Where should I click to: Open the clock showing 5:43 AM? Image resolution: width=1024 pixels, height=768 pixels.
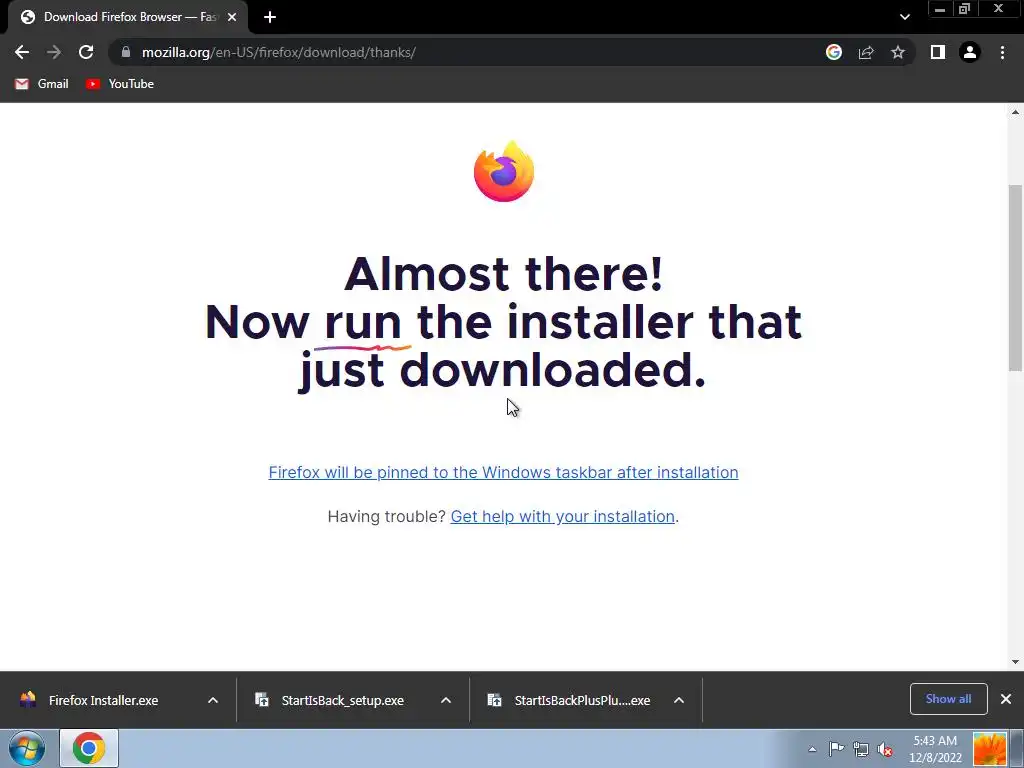[935, 749]
